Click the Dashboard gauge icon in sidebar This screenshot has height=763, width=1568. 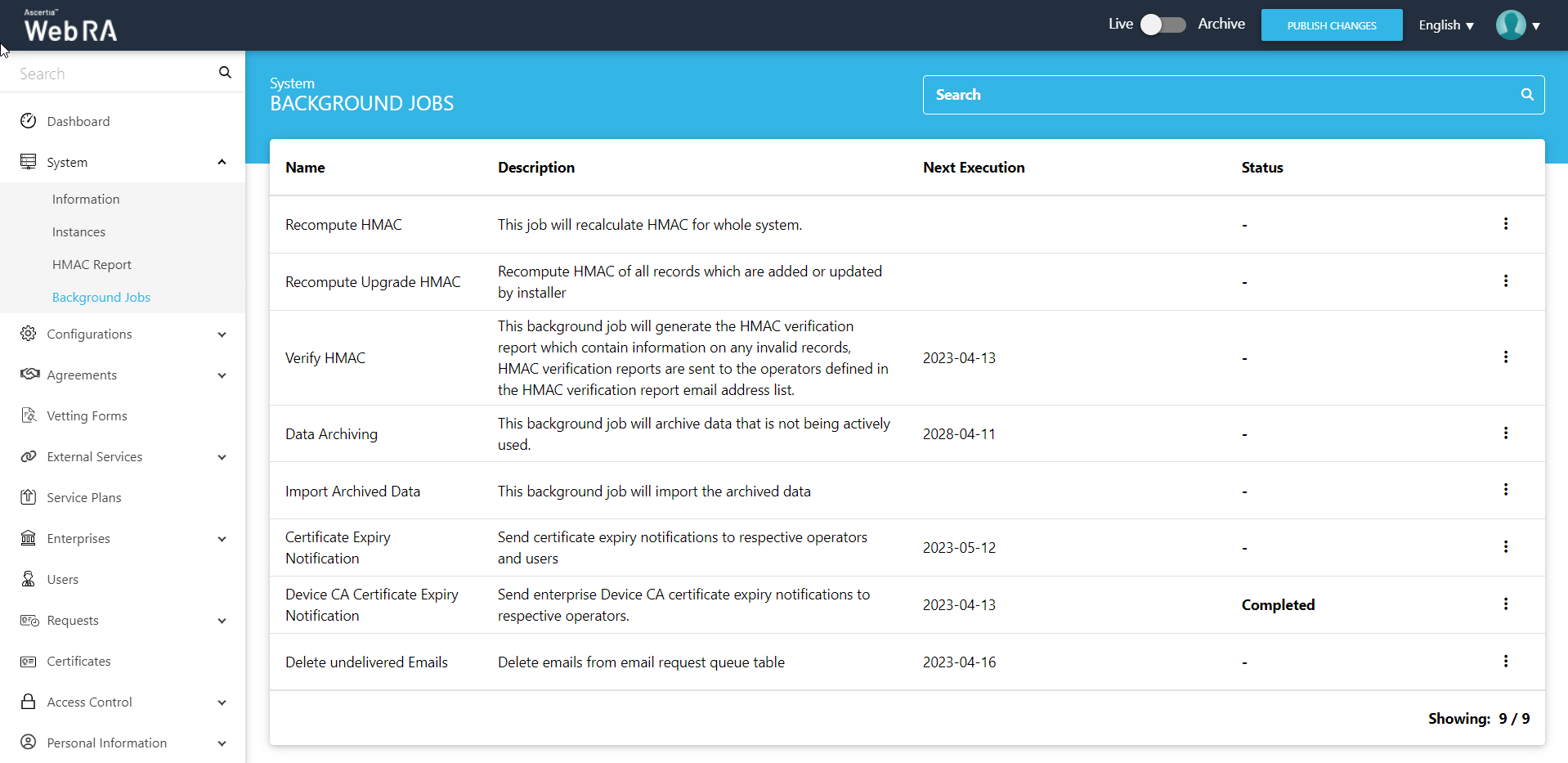tap(29, 121)
